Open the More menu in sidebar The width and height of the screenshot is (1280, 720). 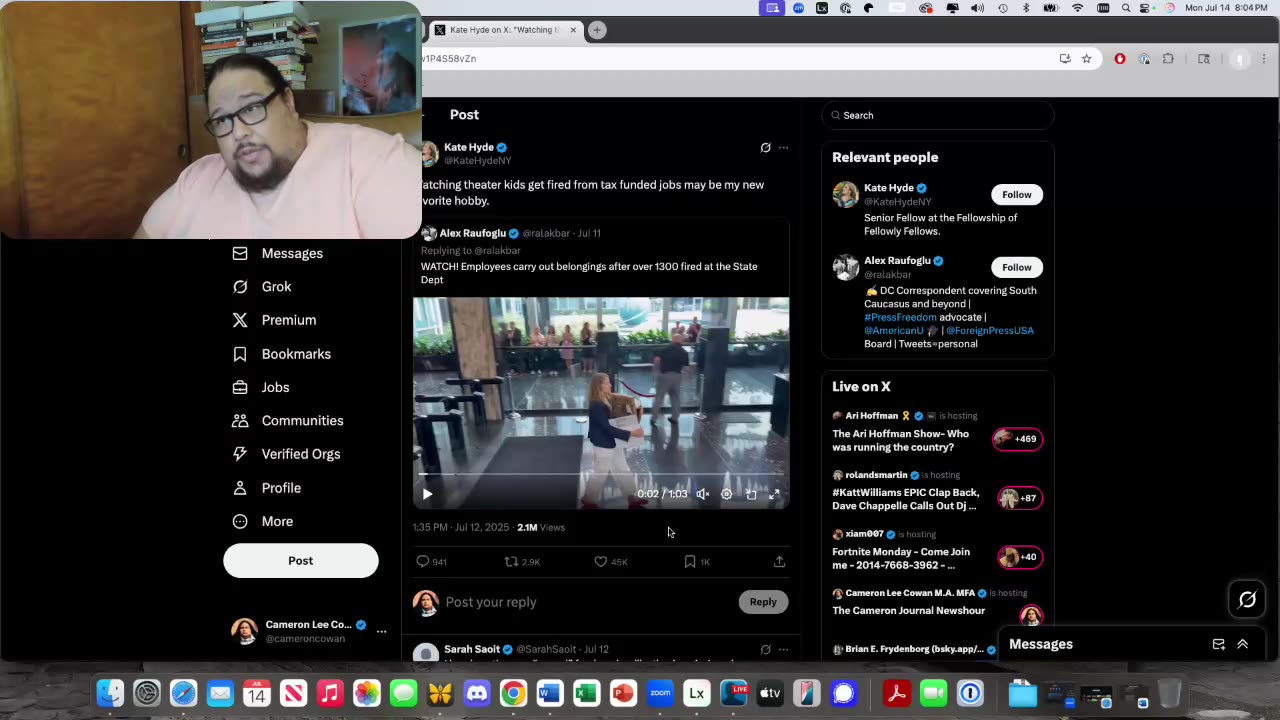click(x=262, y=521)
